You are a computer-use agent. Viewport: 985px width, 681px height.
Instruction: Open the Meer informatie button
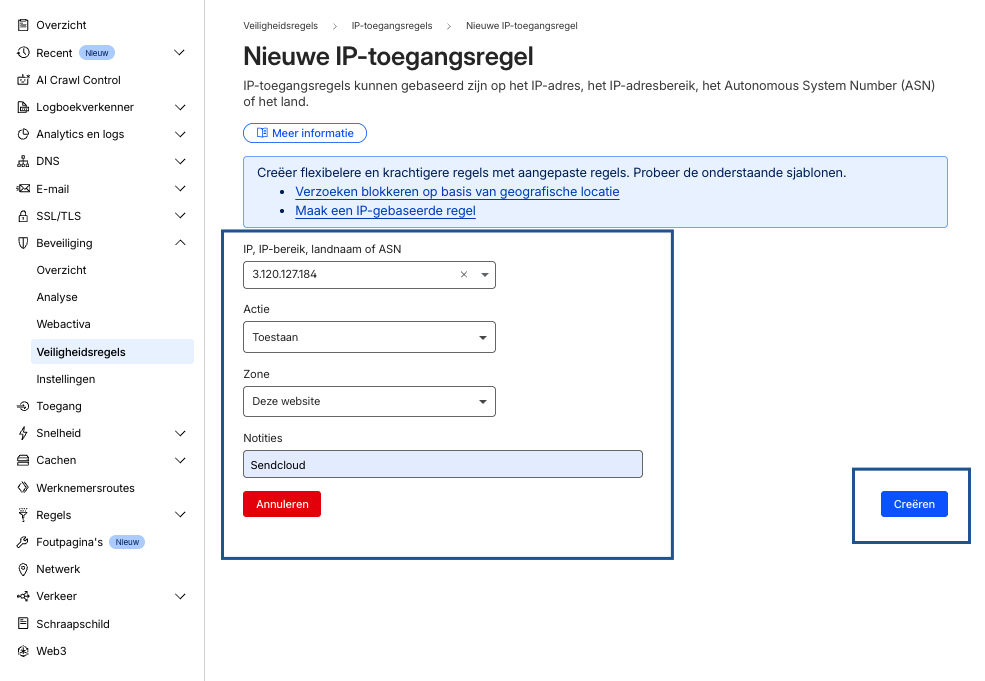click(x=305, y=133)
